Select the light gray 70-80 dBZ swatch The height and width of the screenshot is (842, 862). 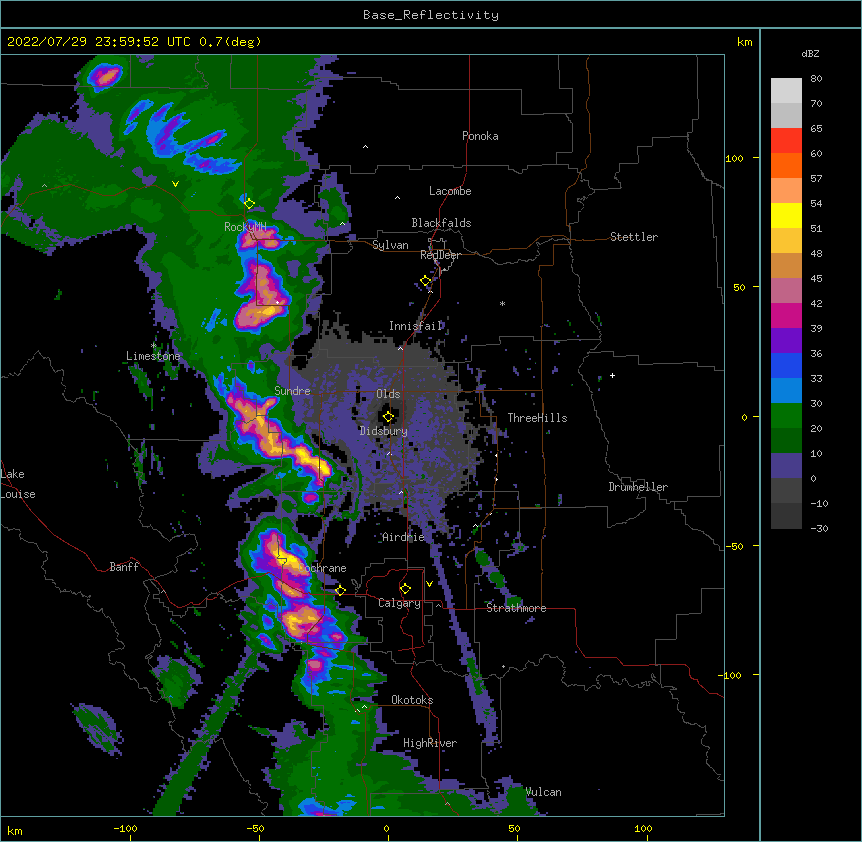tap(786, 91)
